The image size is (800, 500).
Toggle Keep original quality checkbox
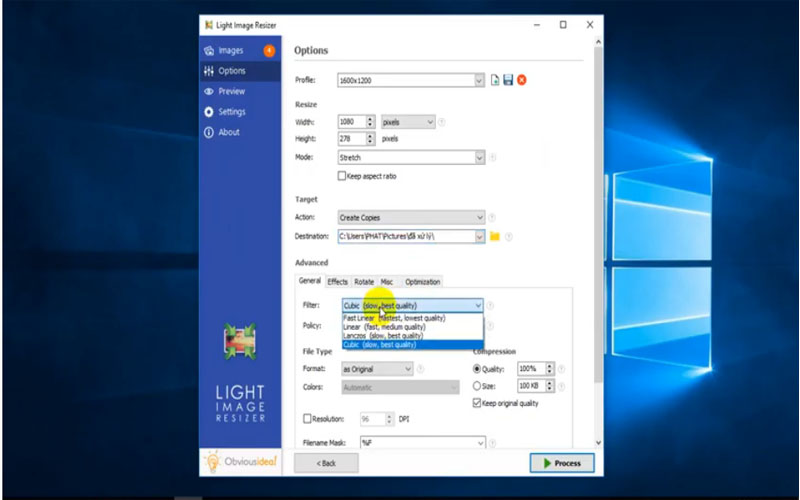click(477, 403)
